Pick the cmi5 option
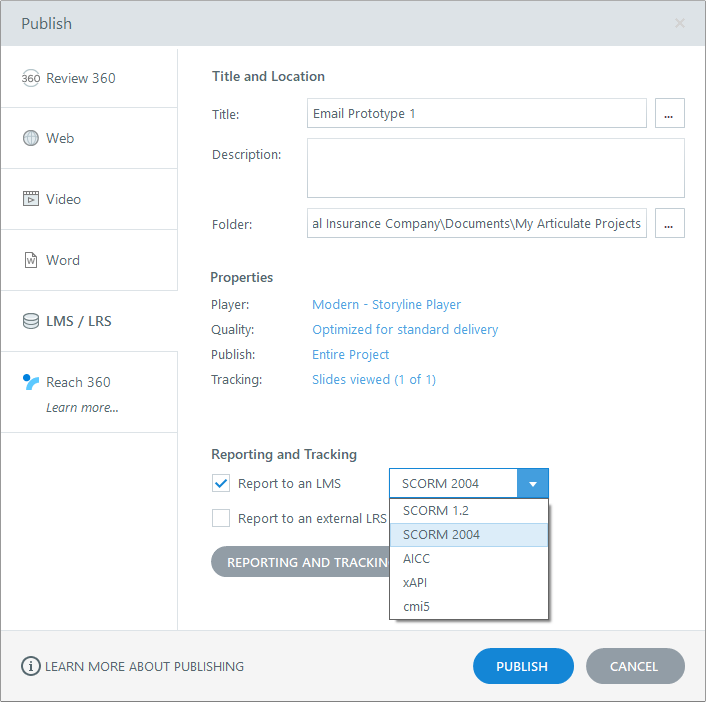706x702 pixels. pyautogui.click(x=416, y=606)
